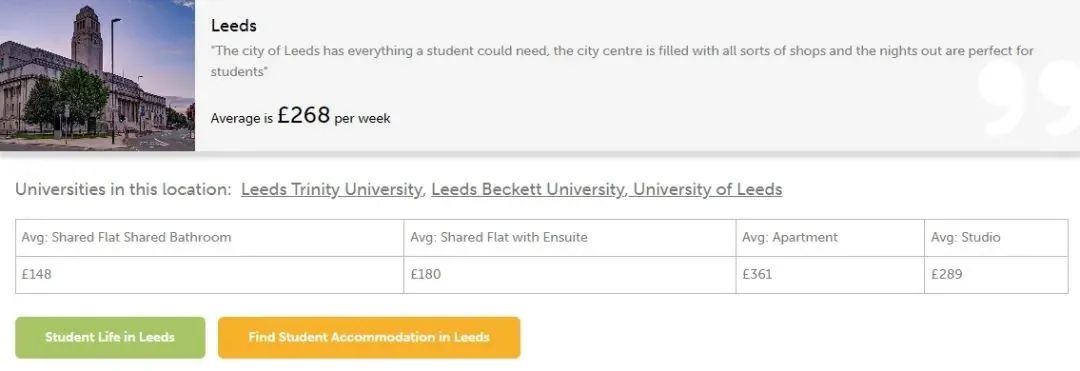Click the £268 average weekly price
Viewport: 1080px width, 371px height.
[304, 115]
